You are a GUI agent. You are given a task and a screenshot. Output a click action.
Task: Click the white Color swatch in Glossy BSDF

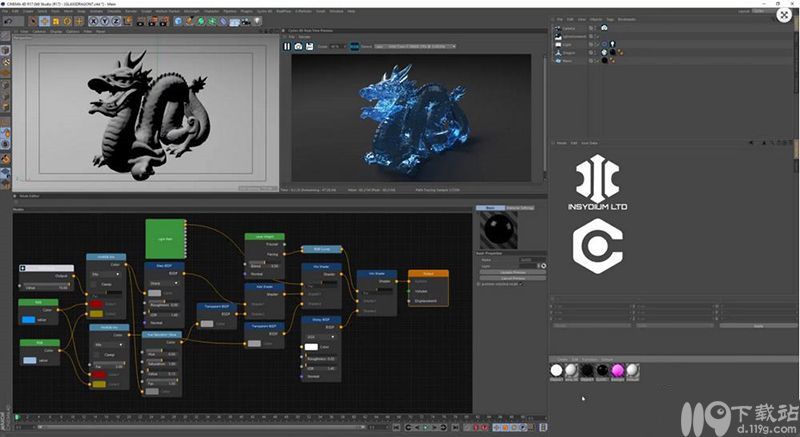pyautogui.click(x=311, y=347)
